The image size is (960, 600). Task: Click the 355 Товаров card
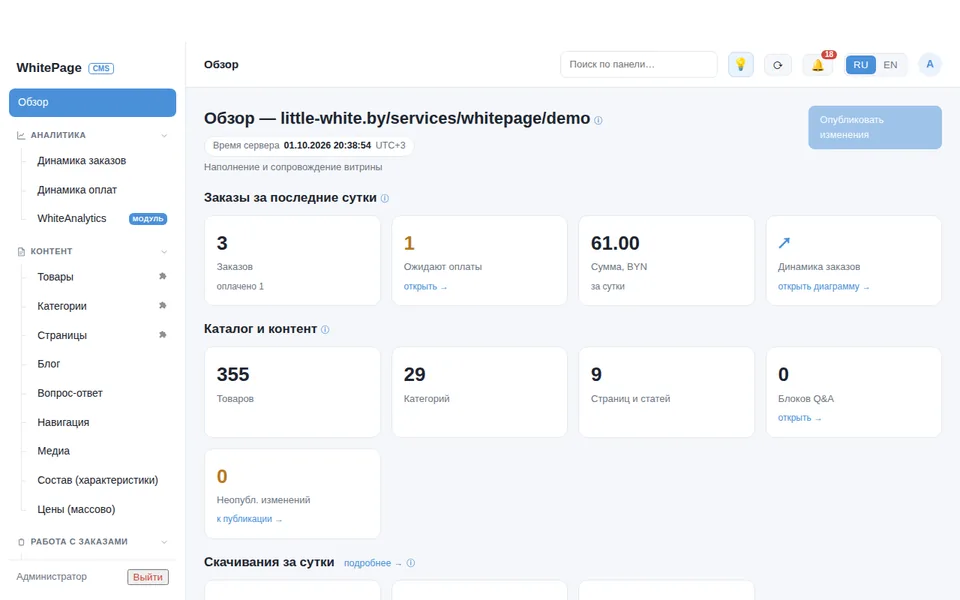(293, 392)
